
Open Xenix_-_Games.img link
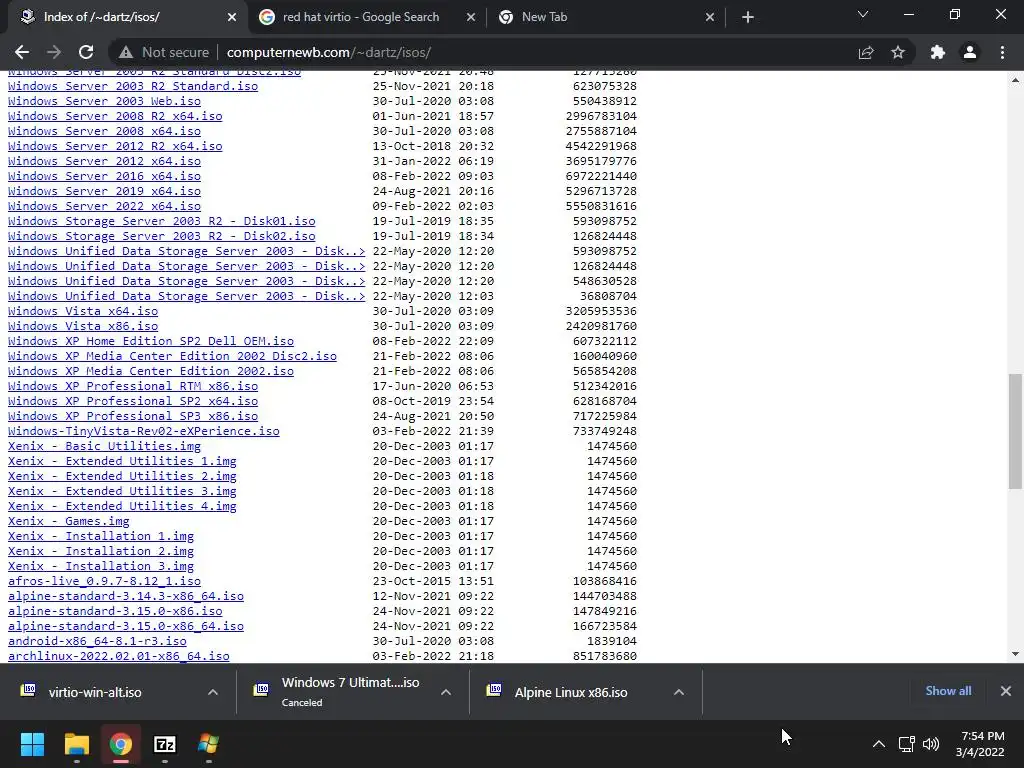pos(69,522)
